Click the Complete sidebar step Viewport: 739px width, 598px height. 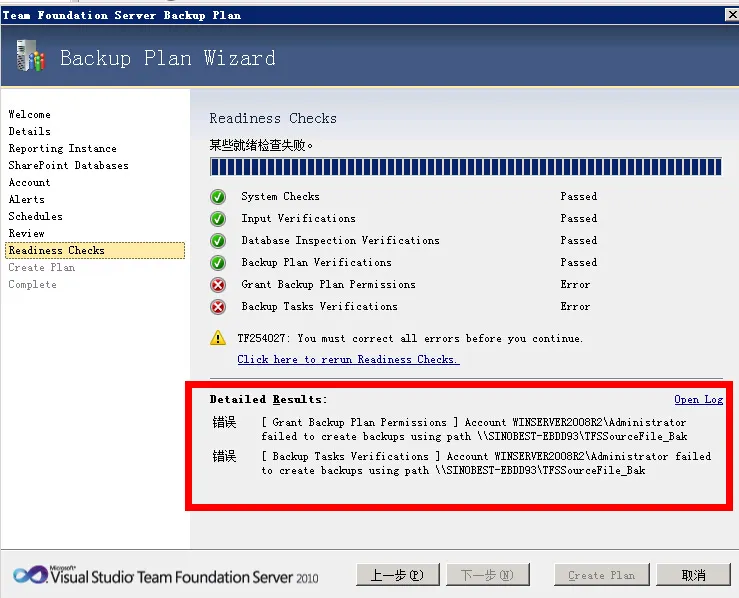pos(33,284)
